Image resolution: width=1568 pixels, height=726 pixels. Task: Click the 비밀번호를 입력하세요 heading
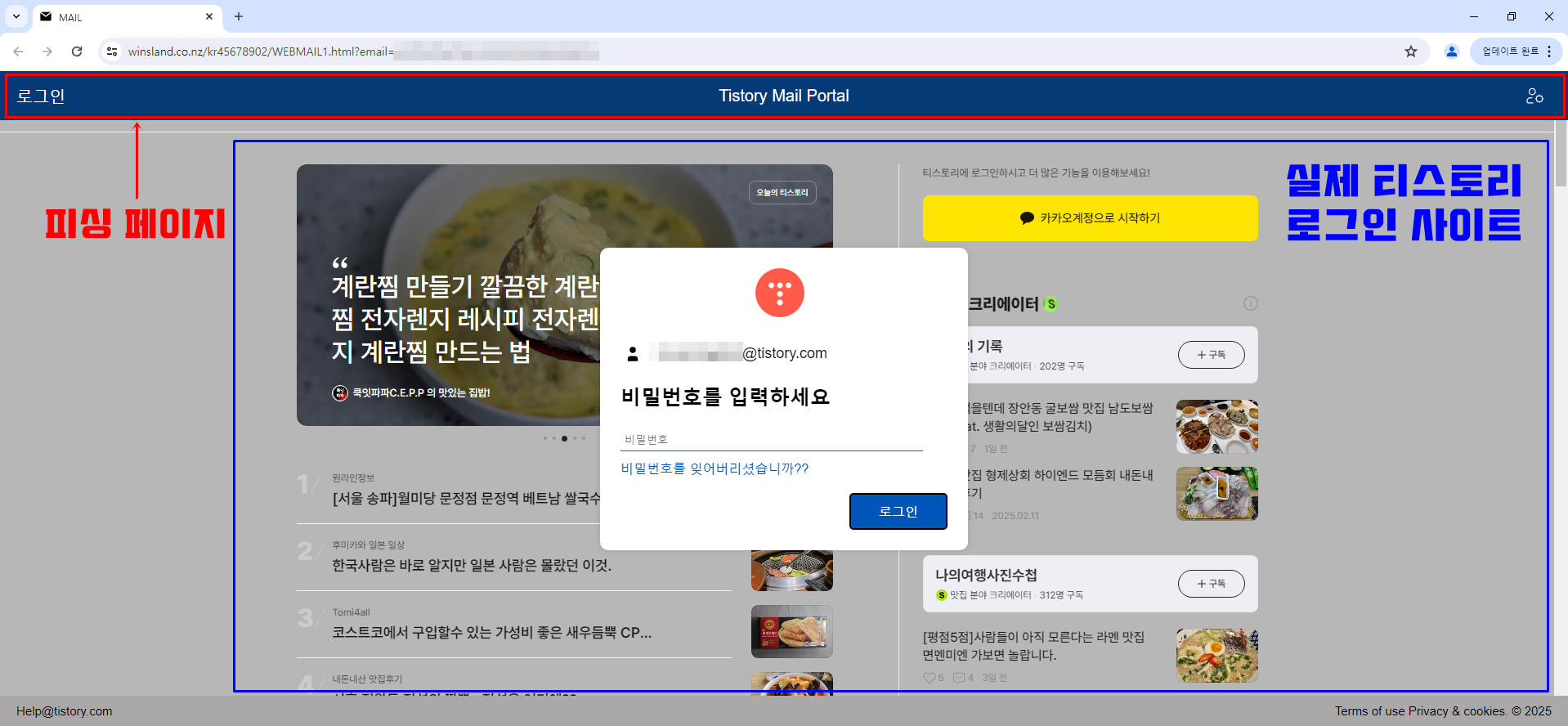725,397
